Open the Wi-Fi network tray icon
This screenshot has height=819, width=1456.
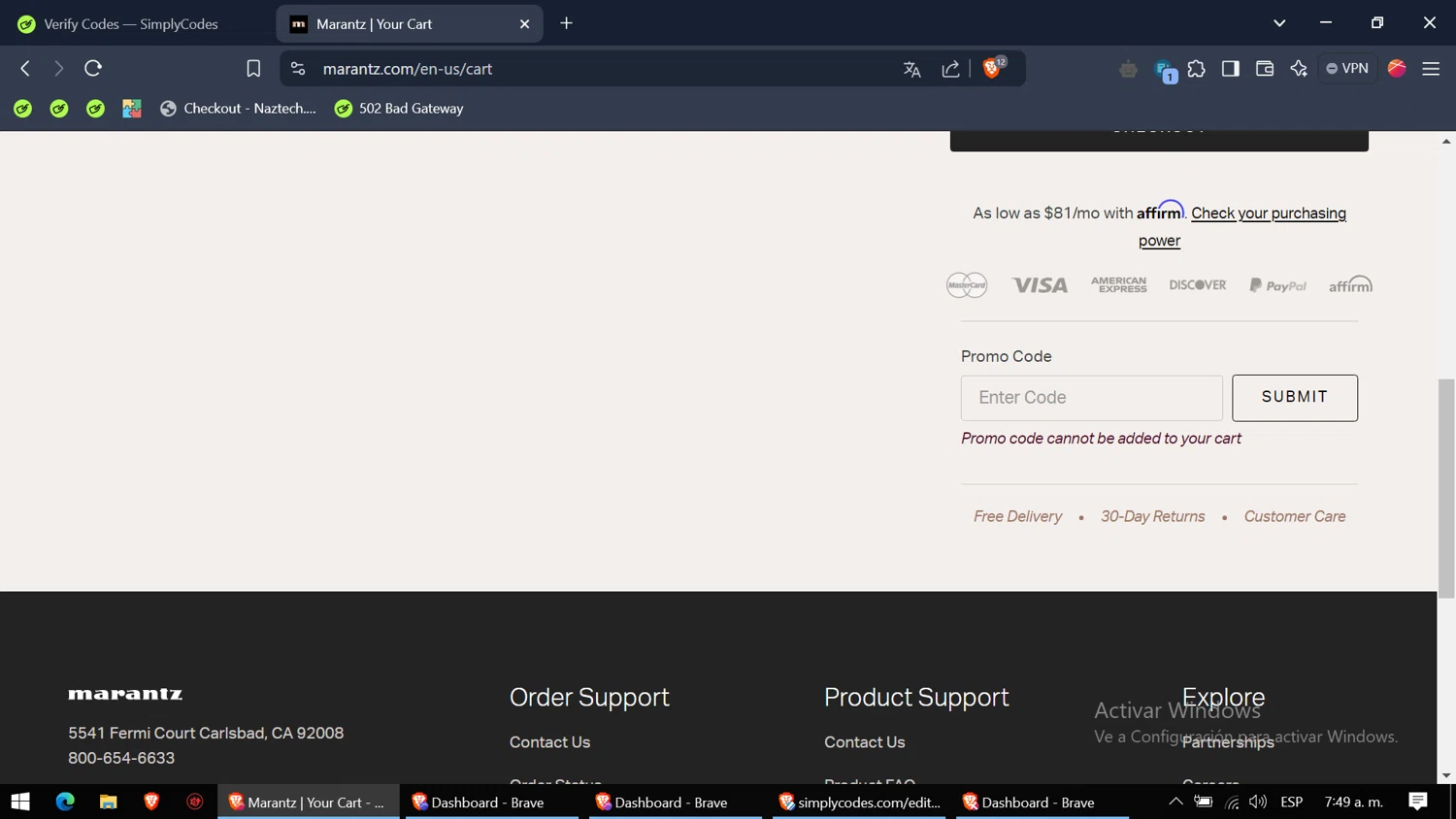[1232, 803]
